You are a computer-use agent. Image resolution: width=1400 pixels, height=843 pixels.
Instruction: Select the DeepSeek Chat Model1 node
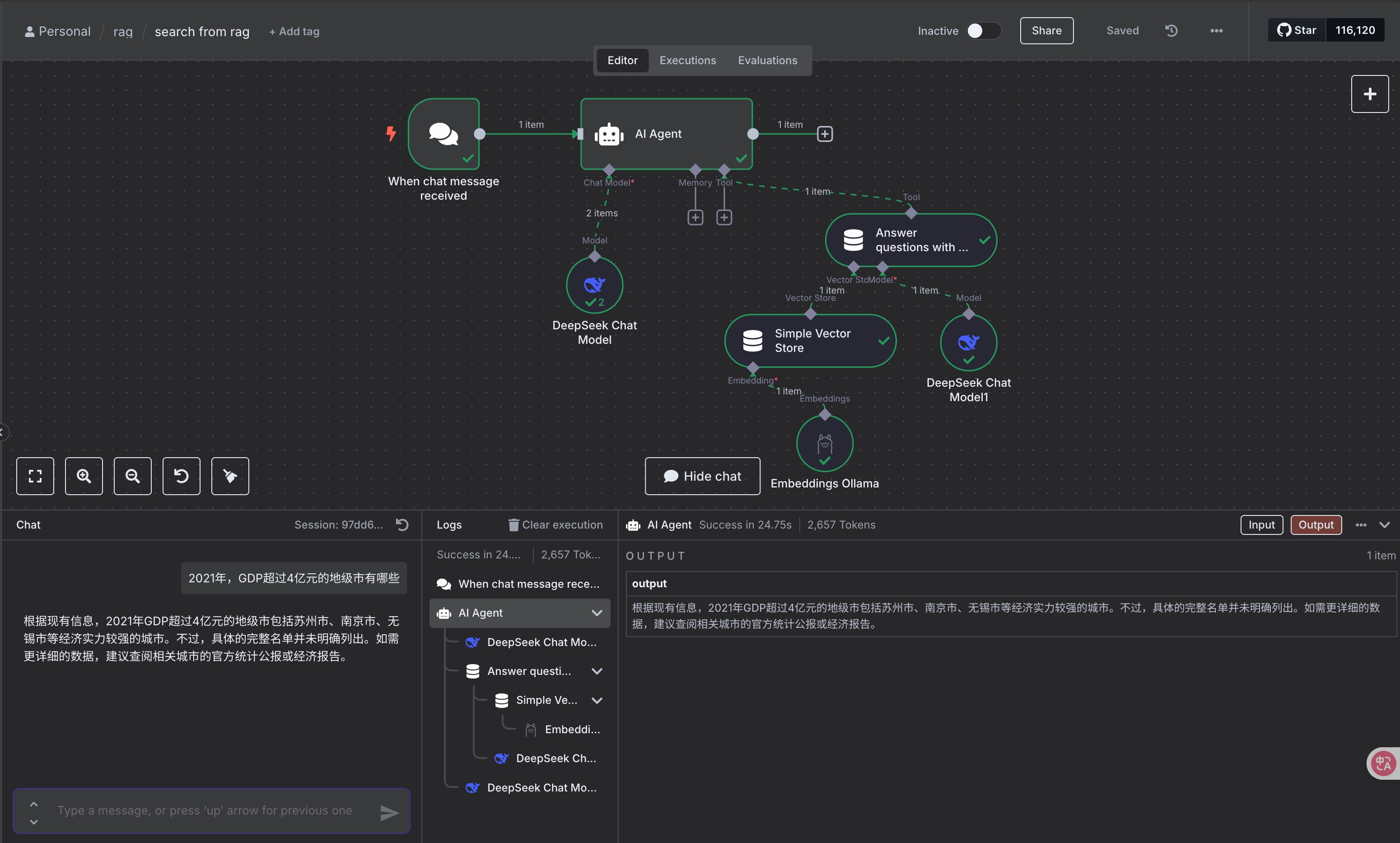[x=969, y=342]
